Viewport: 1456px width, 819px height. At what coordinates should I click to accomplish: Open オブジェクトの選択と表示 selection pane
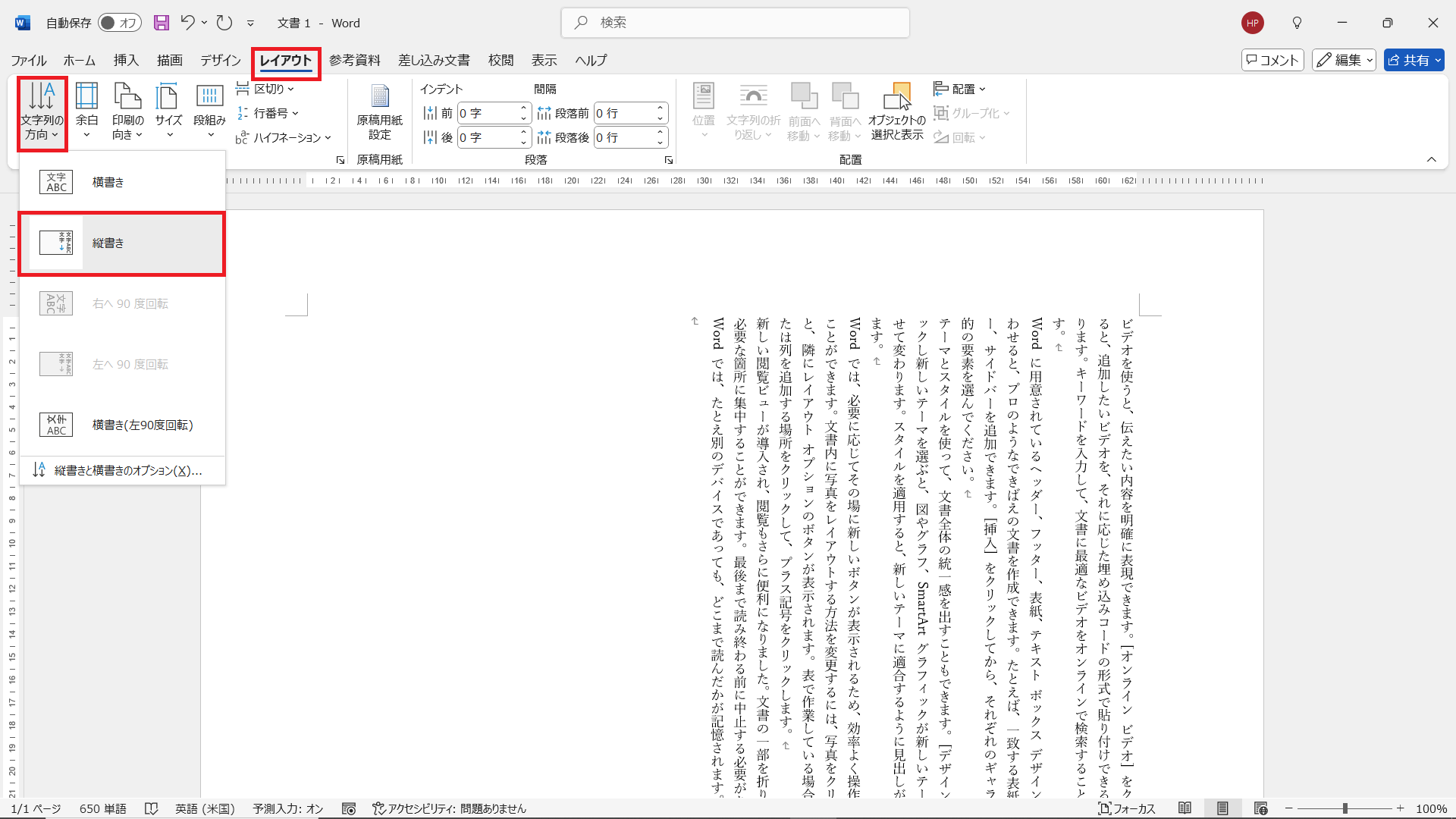coord(897,112)
